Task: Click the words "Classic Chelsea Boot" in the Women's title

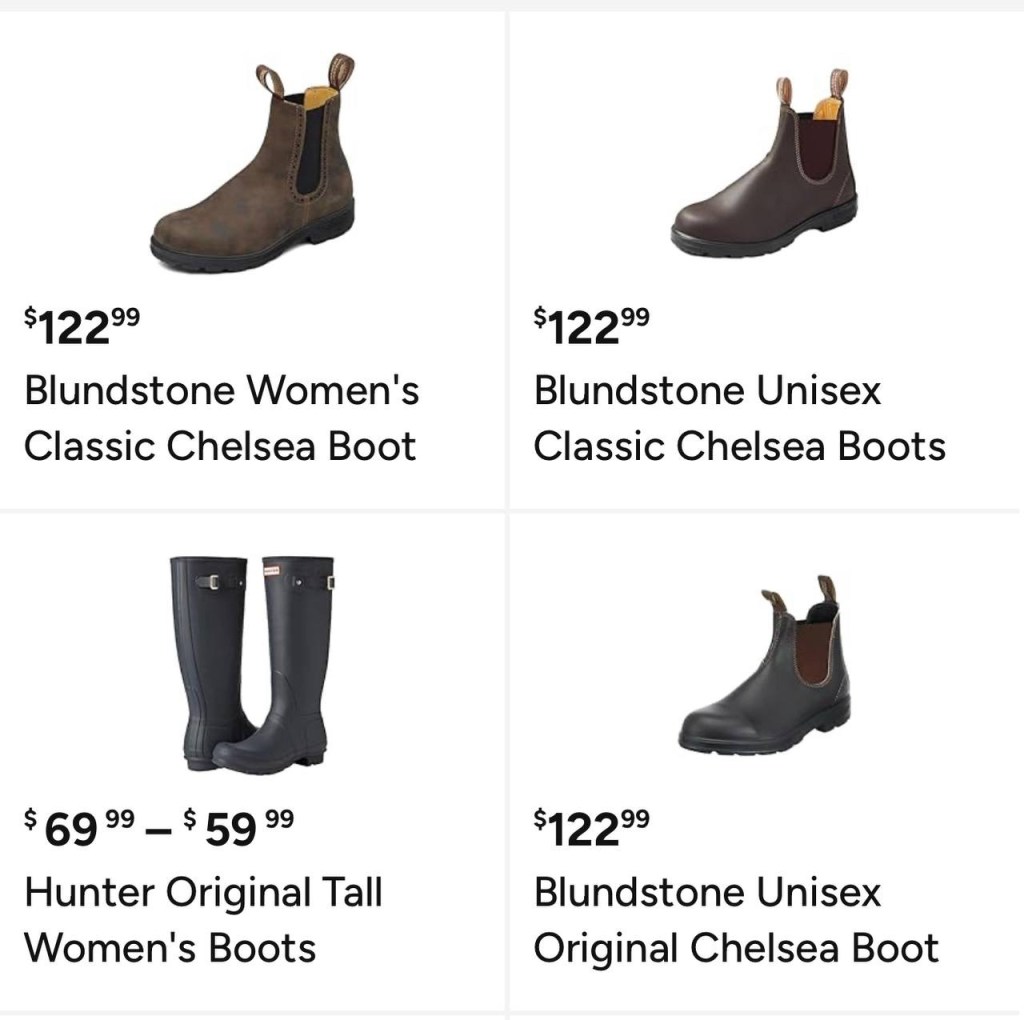Action: click(x=220, y=446)
